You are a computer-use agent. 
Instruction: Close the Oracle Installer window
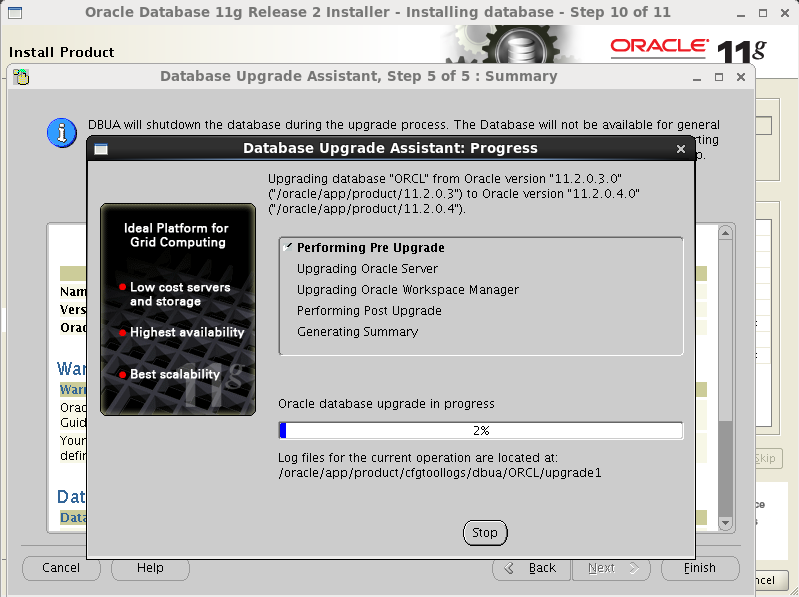point(785,13)
